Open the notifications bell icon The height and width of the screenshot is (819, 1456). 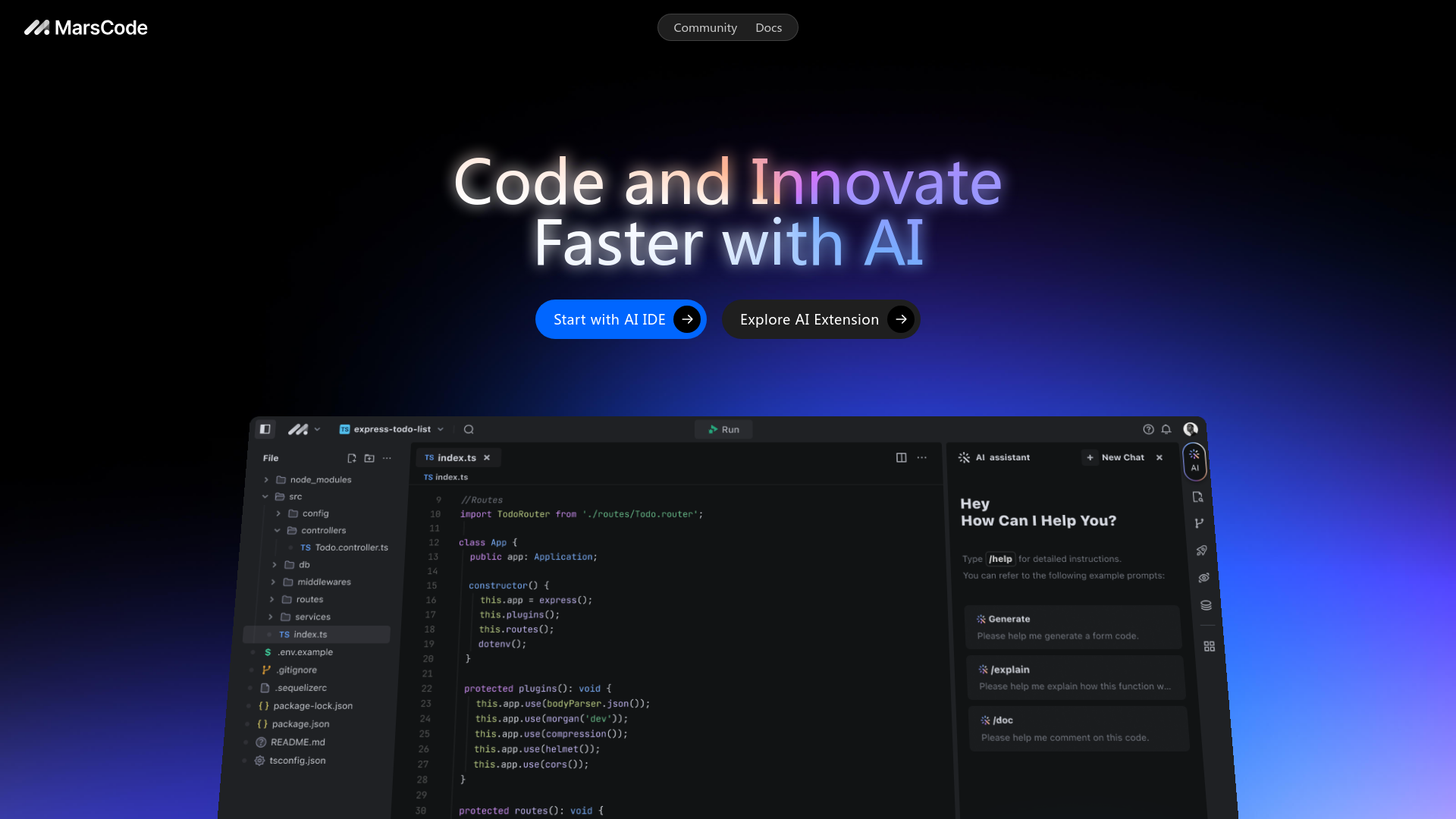(x=1166, y=429)
